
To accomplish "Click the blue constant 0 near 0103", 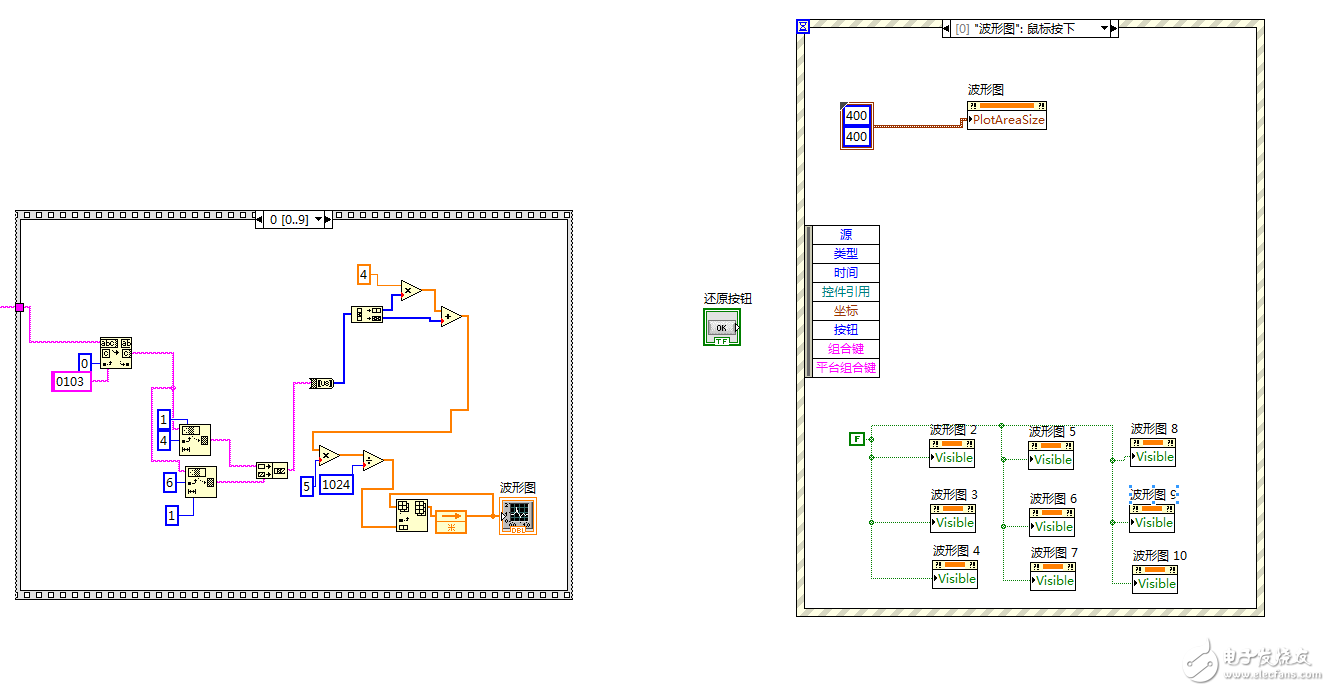I will 86,362.
